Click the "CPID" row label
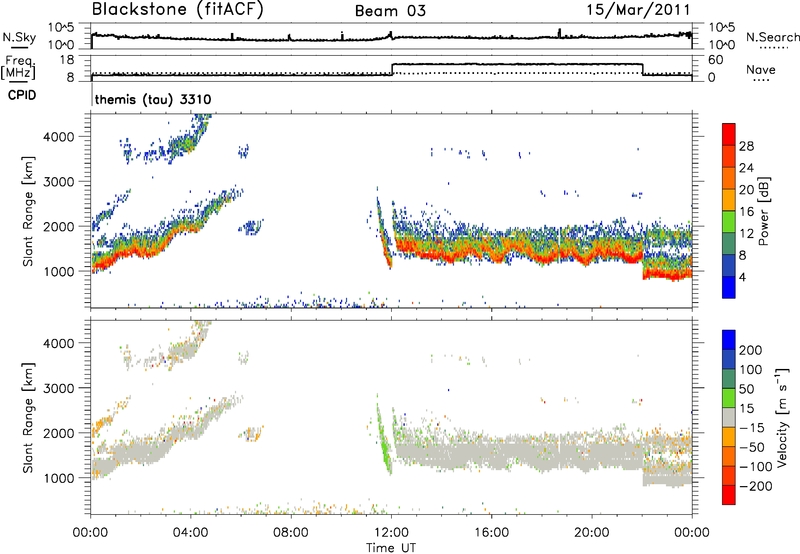Viewport: 800px width, 554px height. tap(22, 95)
